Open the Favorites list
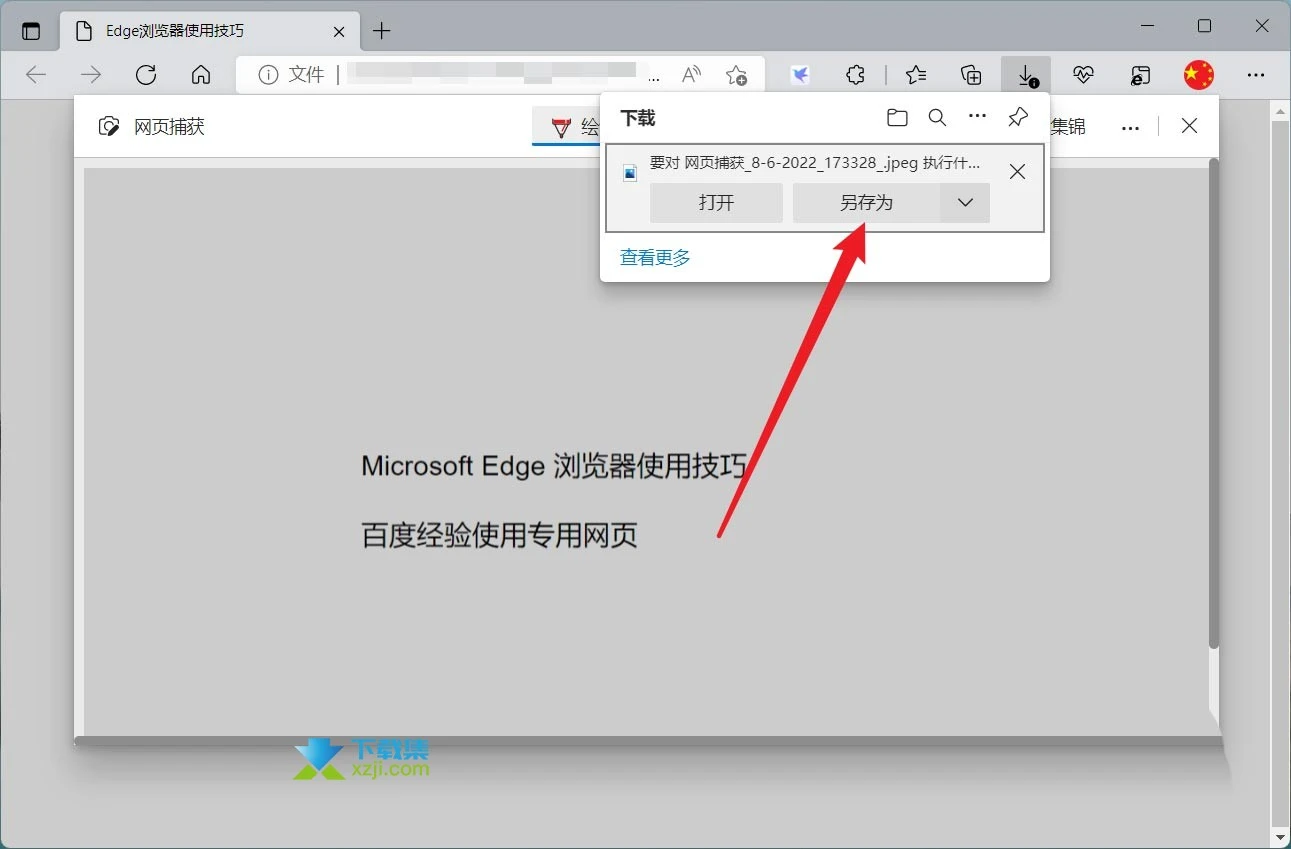The image size is (1291, 849). tap(915, 74)
